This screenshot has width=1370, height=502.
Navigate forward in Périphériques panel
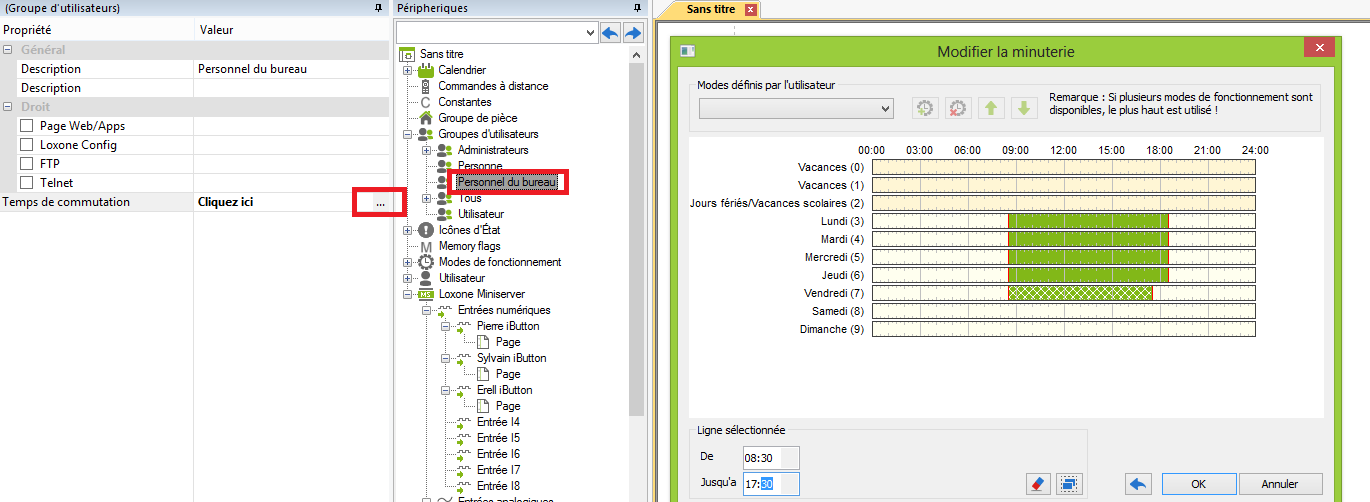[x=632, y=33]
